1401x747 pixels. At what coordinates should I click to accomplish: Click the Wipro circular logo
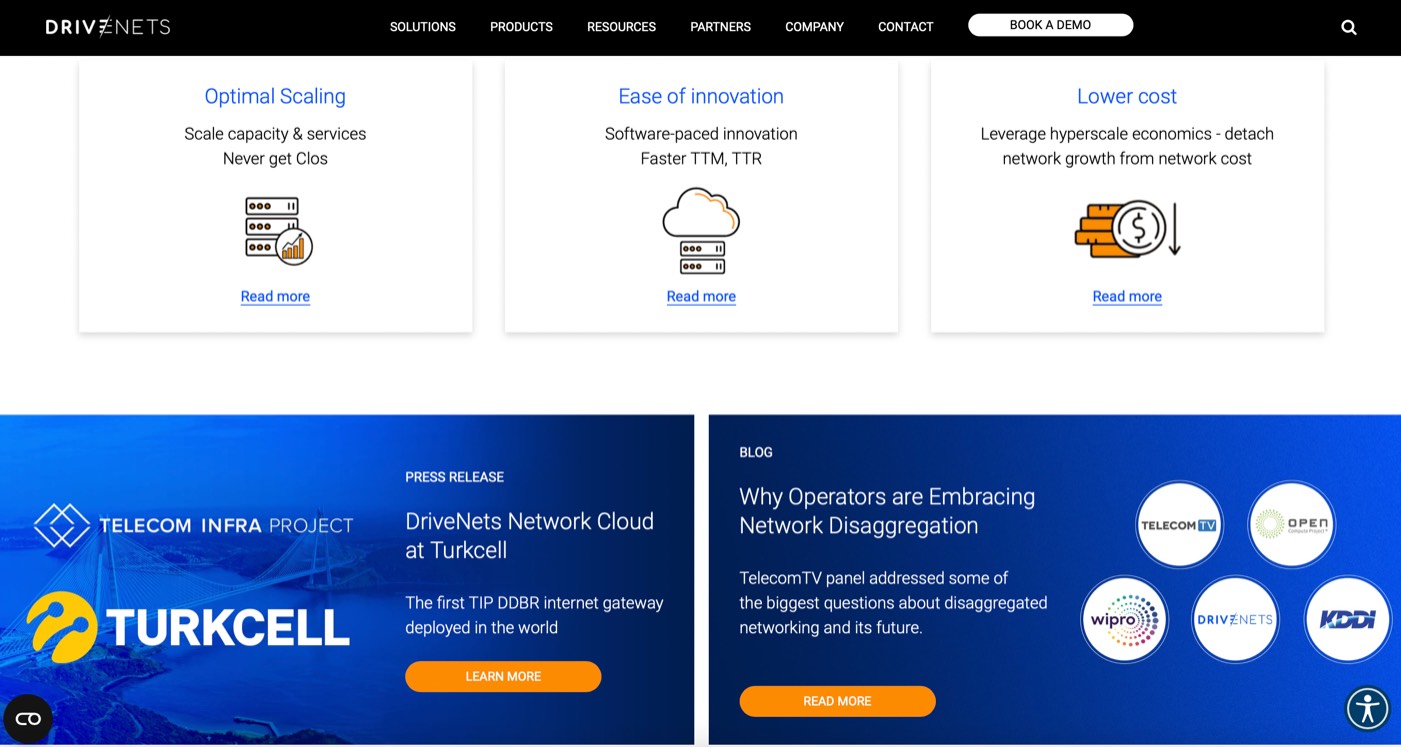1125,619
